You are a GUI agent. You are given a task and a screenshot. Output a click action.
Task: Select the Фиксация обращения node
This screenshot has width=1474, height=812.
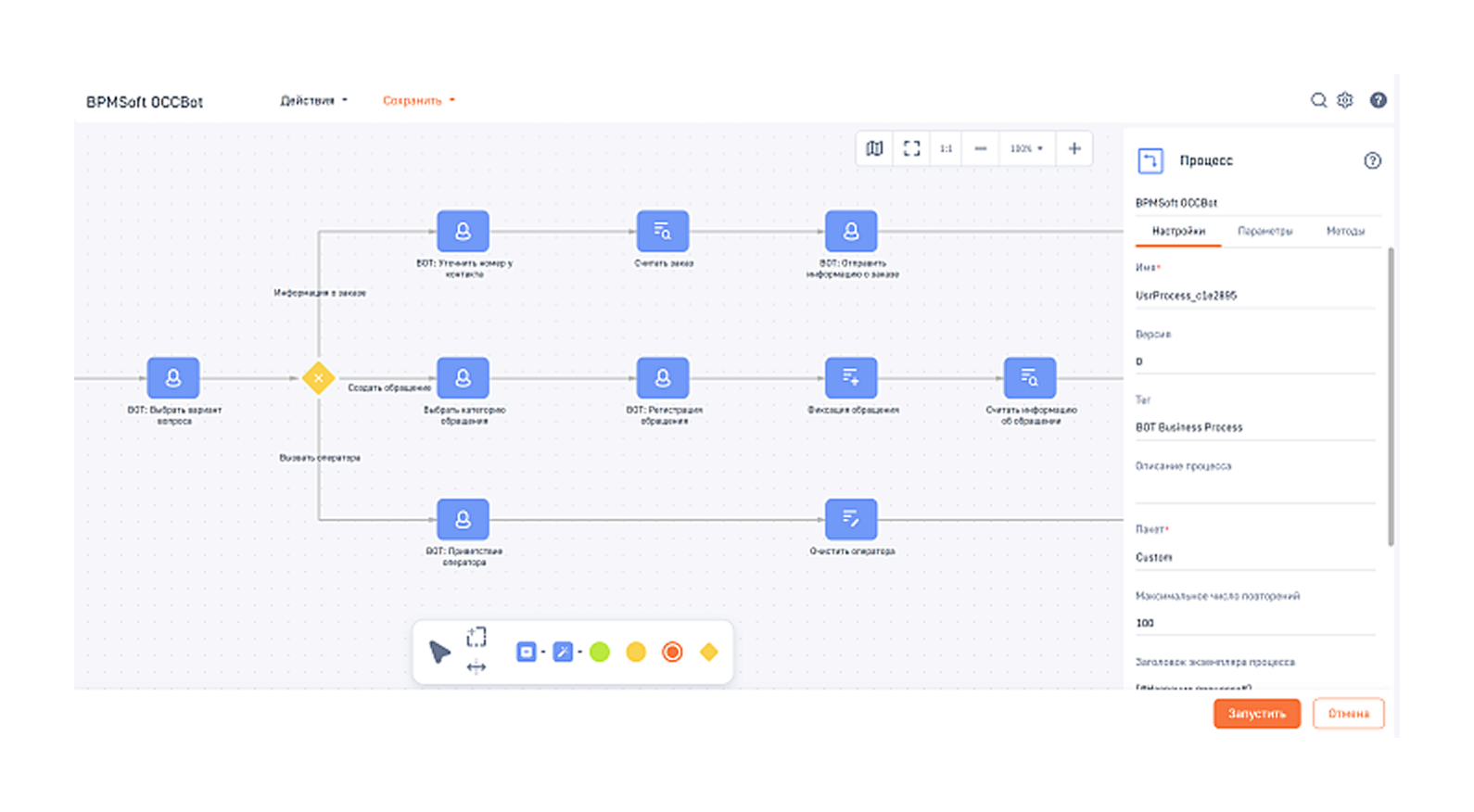(x=851, y=378)
